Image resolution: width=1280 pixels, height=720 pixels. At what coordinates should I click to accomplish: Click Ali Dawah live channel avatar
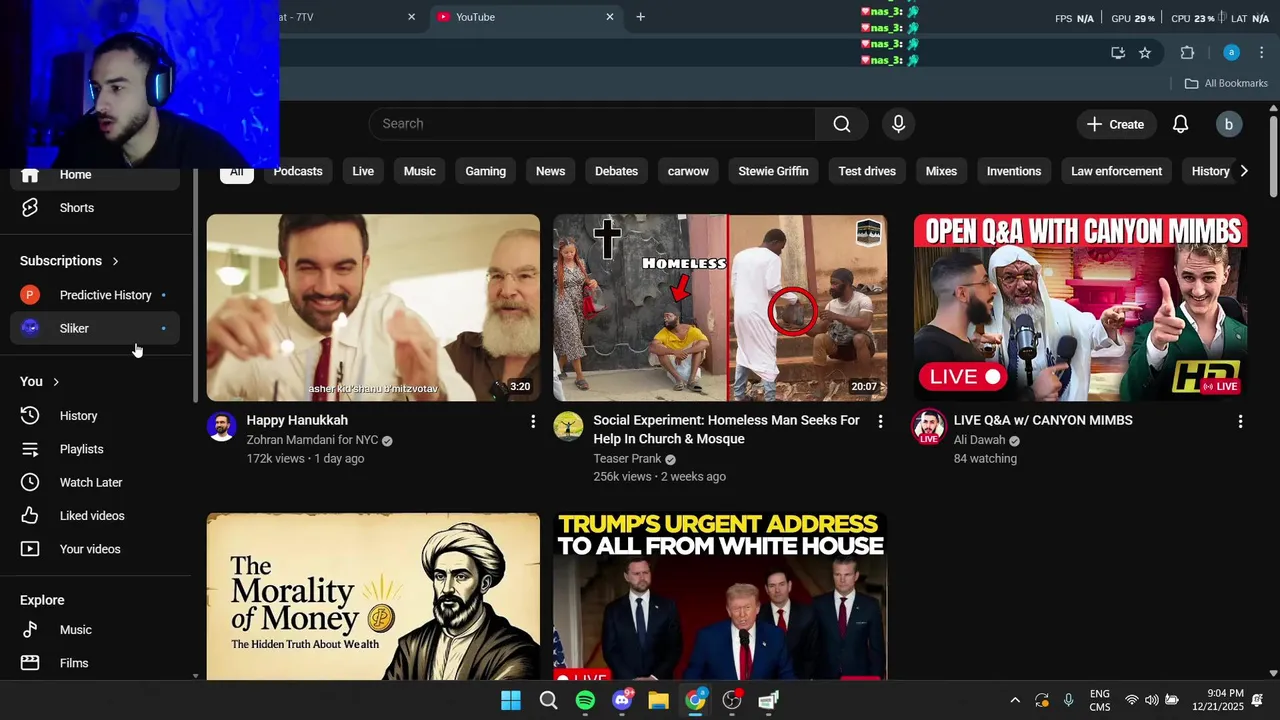coord(928,426)
